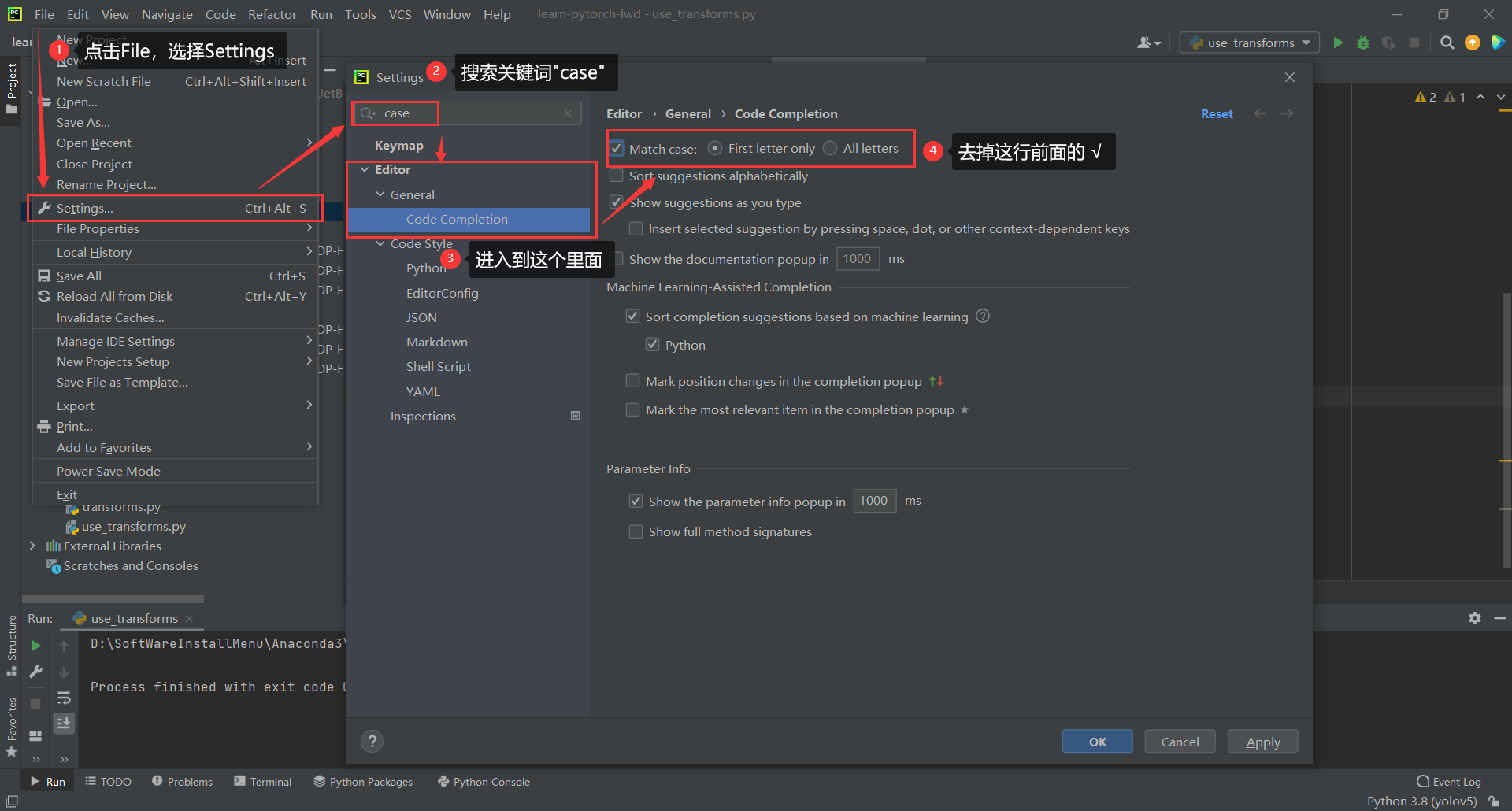1512x811 pixels.
Task: Click the Stop icon in the top toolbar
Action: 1414,43
